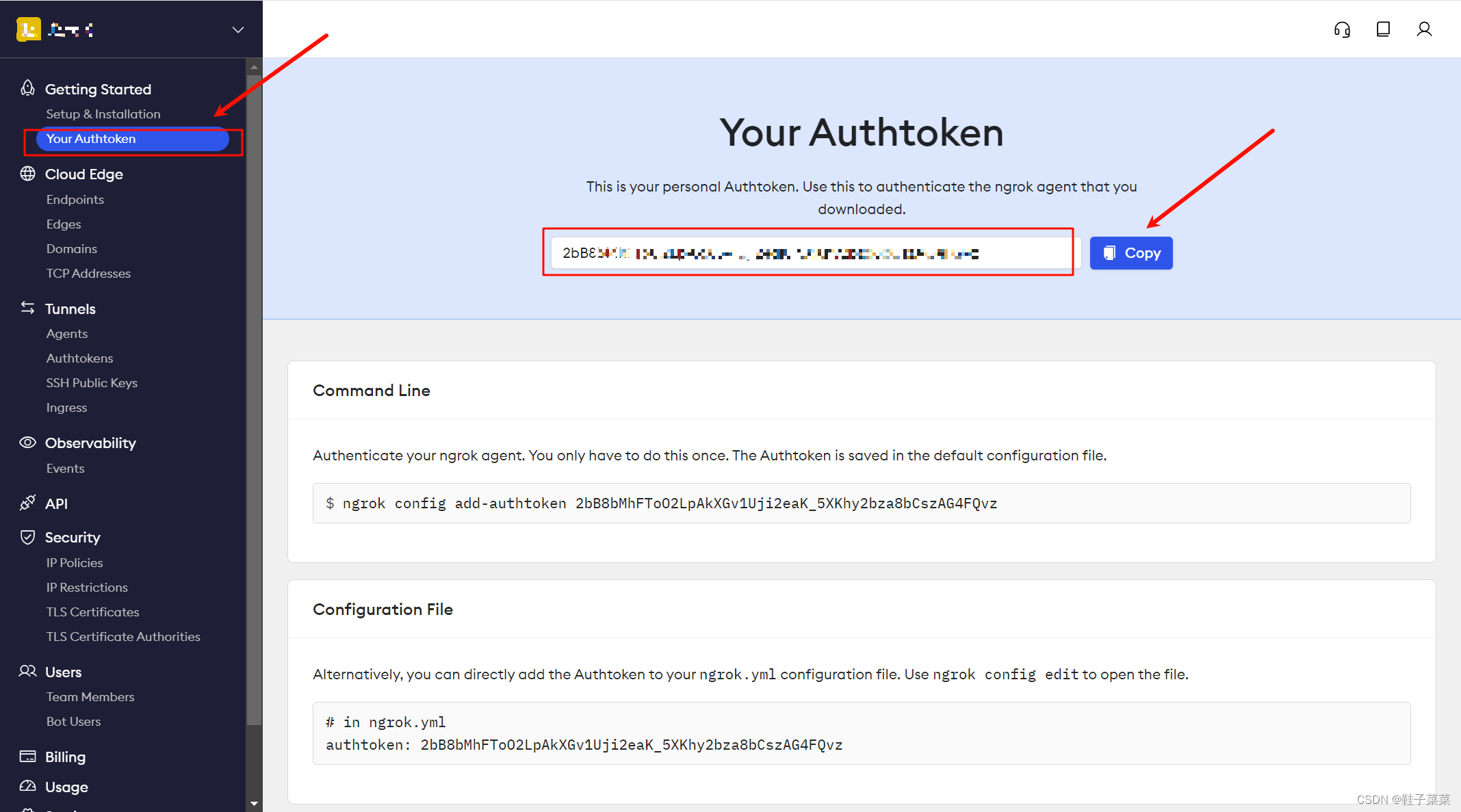The height and width of the screenshot is (812, 1461).
Task: Click the headset support icon
Action: [1342, 29]
